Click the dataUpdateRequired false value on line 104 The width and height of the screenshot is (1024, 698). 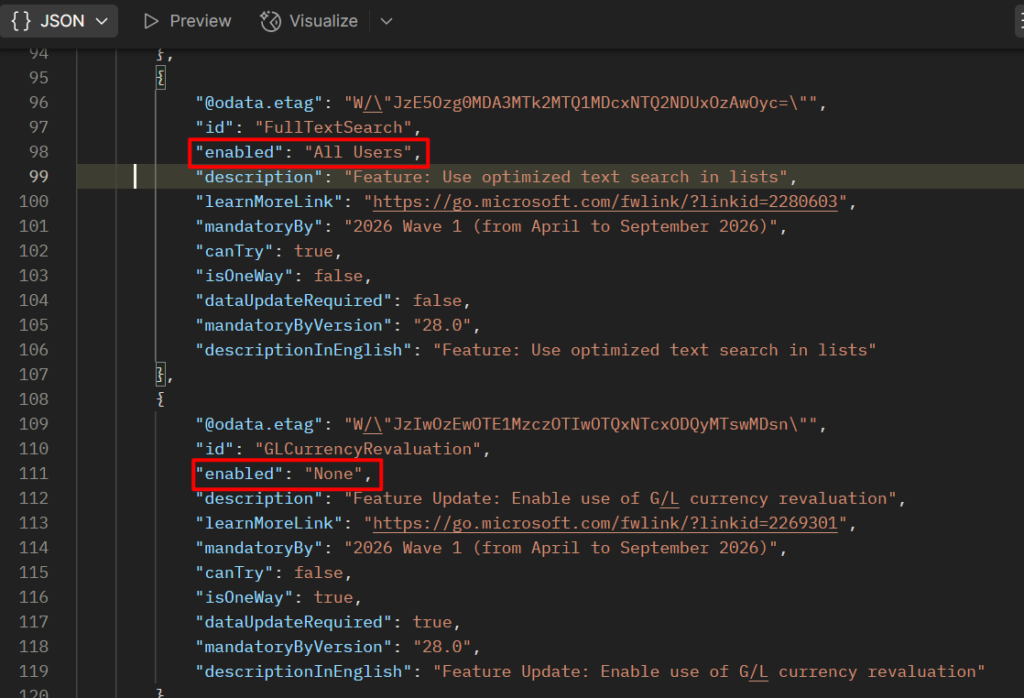click(437, 300)
